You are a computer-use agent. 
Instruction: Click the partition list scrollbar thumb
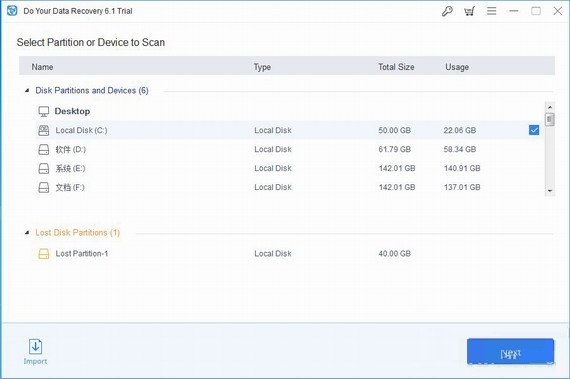(550, 119)
